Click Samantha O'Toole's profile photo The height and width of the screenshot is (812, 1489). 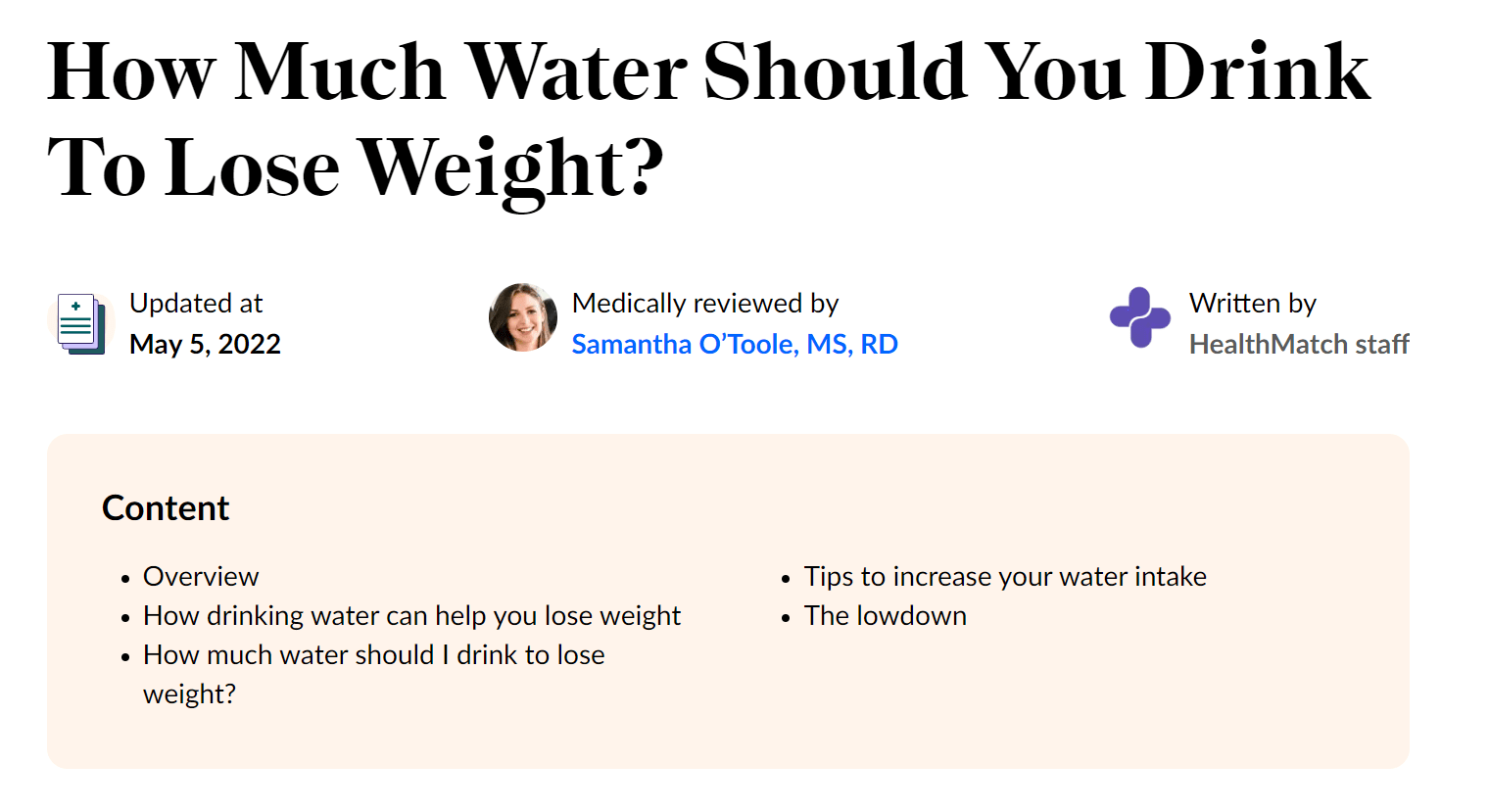[x=523, y=318]
